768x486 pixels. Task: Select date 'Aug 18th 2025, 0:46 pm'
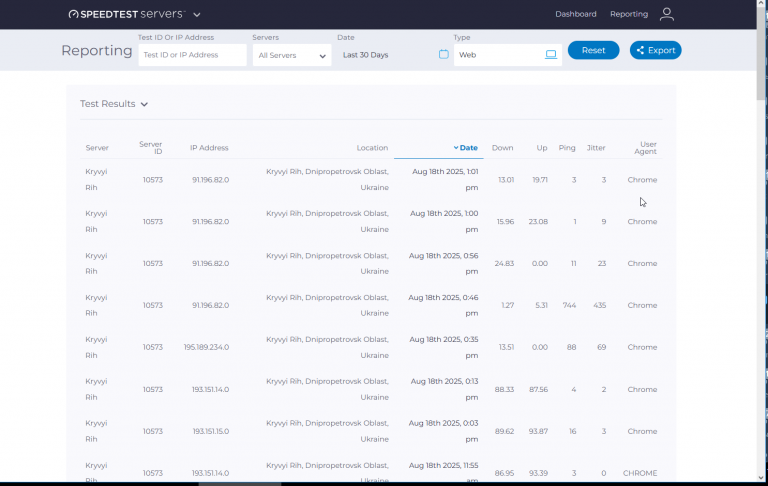(x=443, y=305)
